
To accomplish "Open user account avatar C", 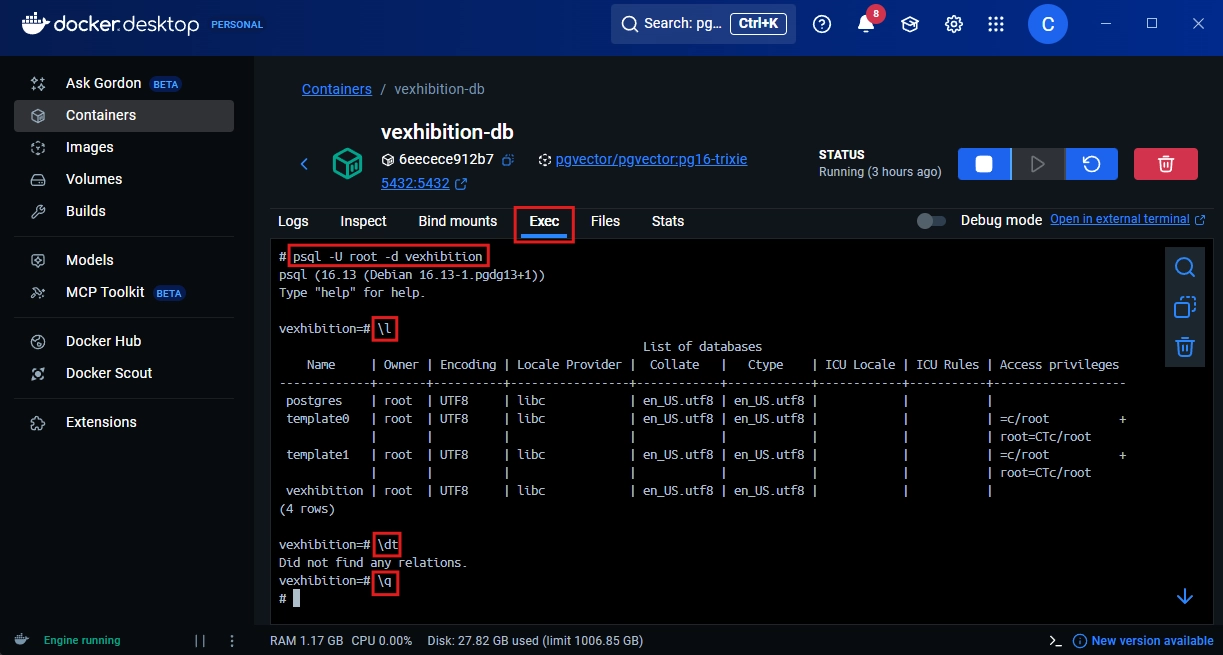I will [1048, 24].
